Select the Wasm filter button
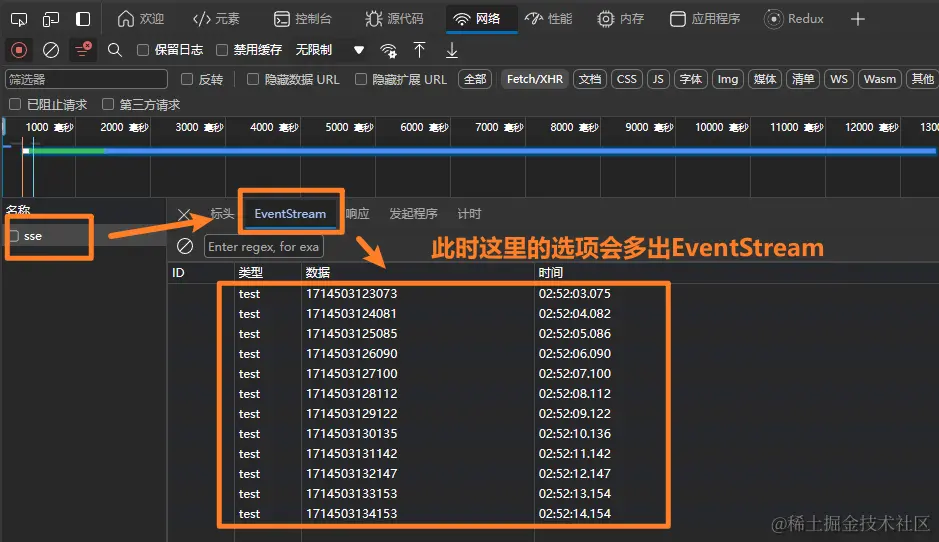The width and height of the screenshot is (939, 542). 880,79
